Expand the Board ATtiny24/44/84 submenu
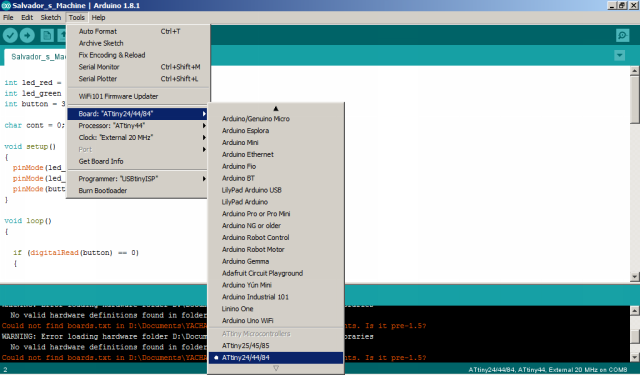This screenshot has width=640, height=375. 138,114
